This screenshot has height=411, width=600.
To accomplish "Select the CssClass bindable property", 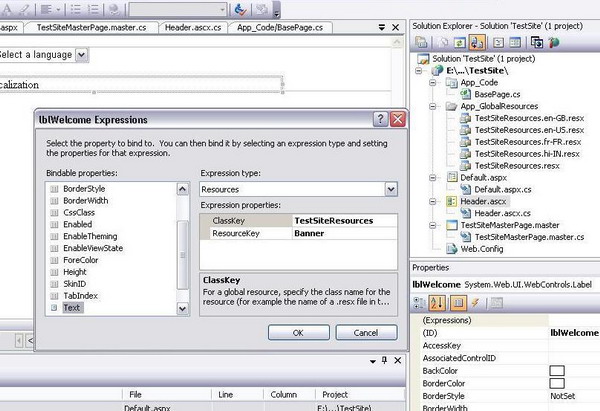I will click(x=79, y=212).
